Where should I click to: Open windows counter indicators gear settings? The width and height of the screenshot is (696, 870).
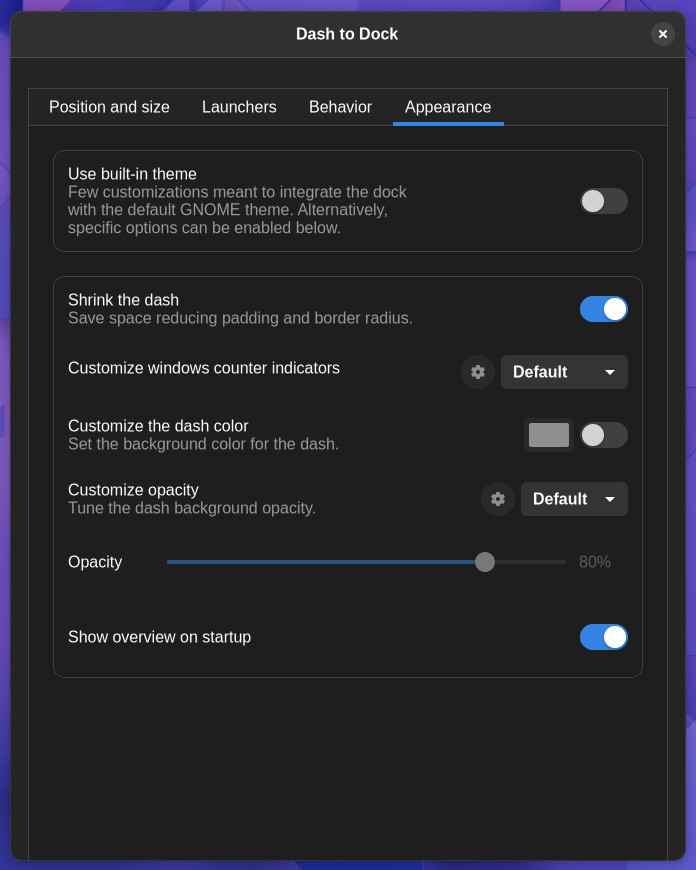tap(477, 372)
